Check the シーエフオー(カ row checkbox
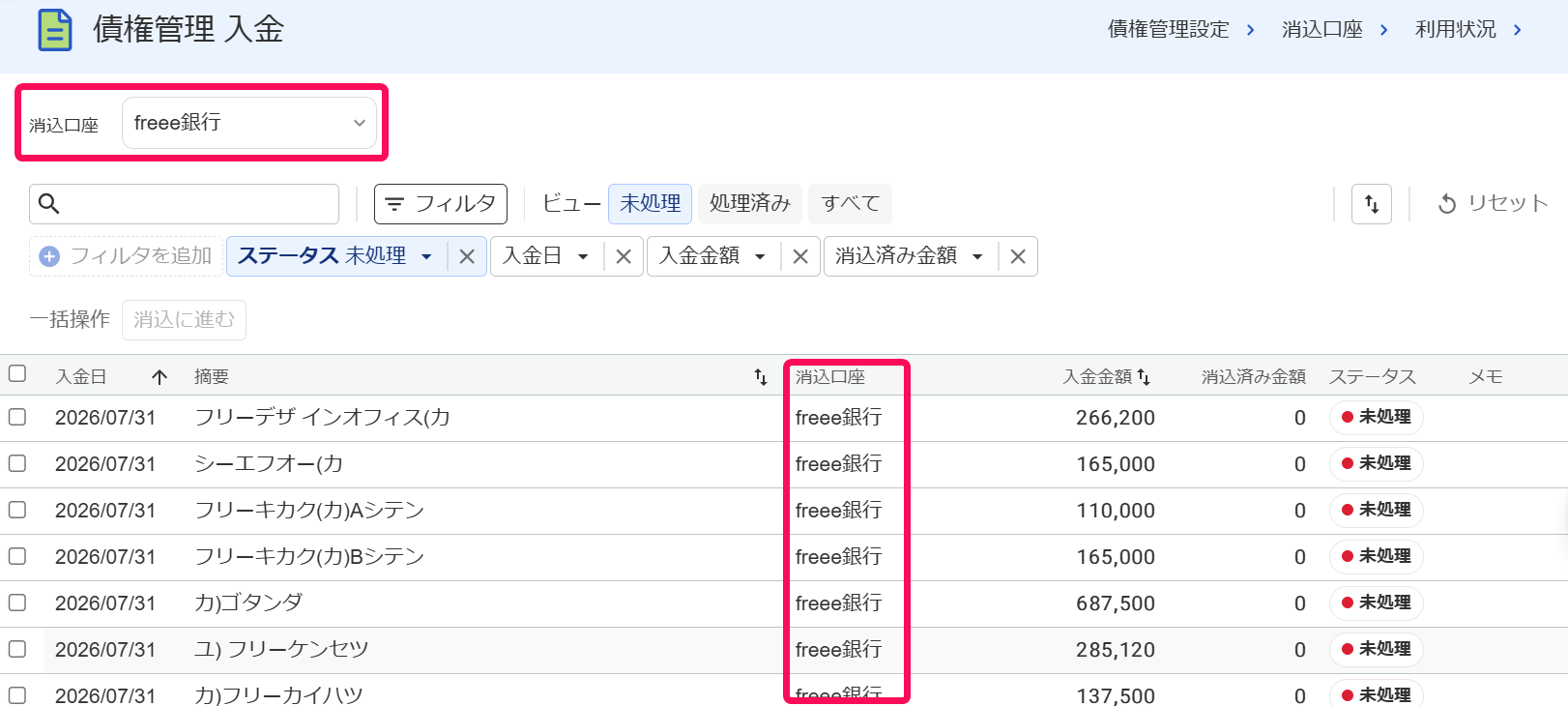Screen dimensions: 1568x706 (x=17, y=463)
